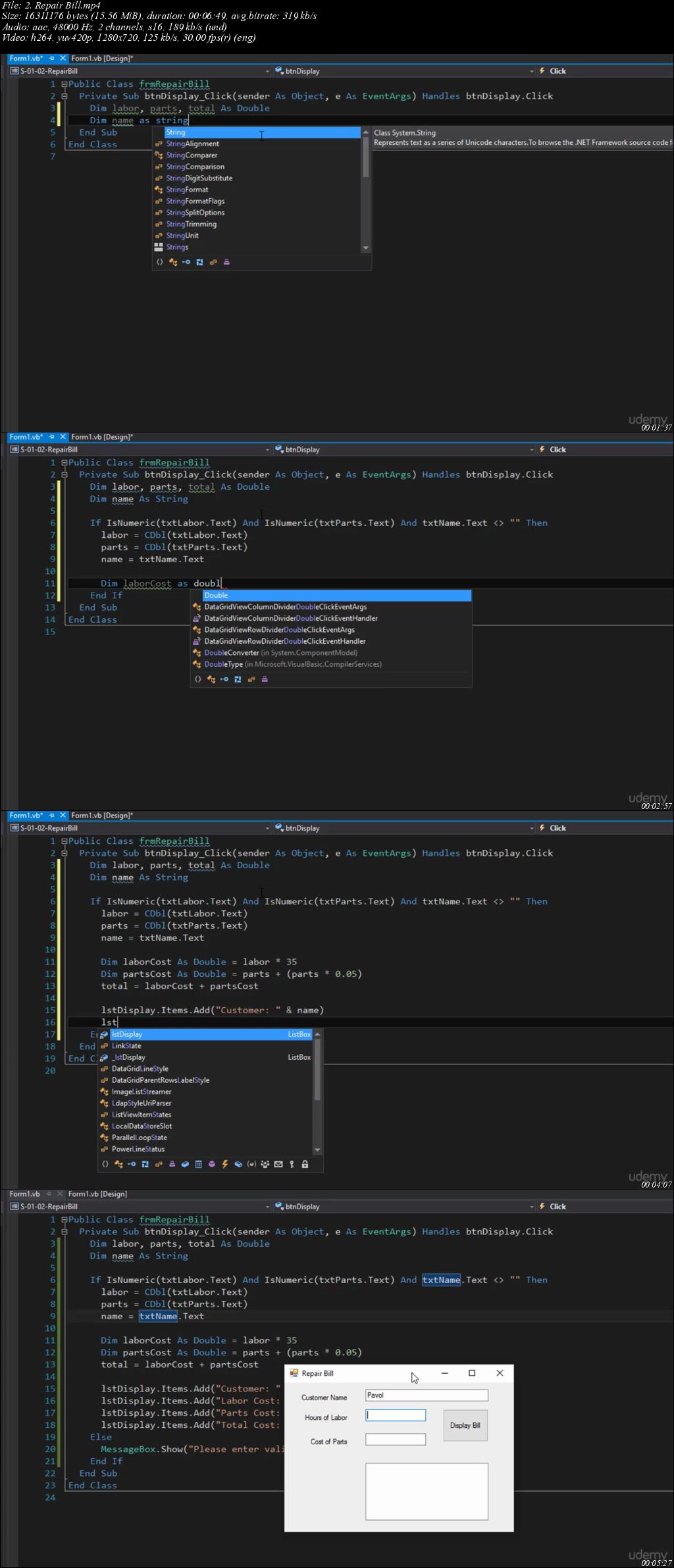Focus the Hours of Labor text box
The width and height of the screenshot is (674, 1568).
pos(396,1415)
